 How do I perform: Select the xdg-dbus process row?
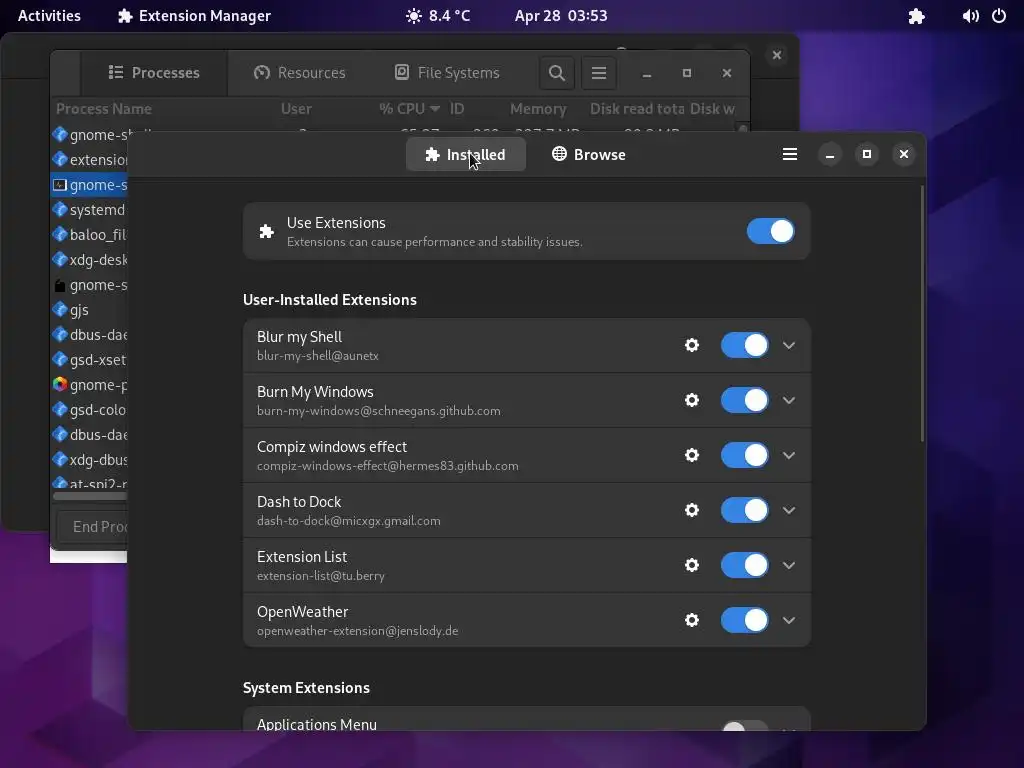pyautogui.click(x=89, y=459)
